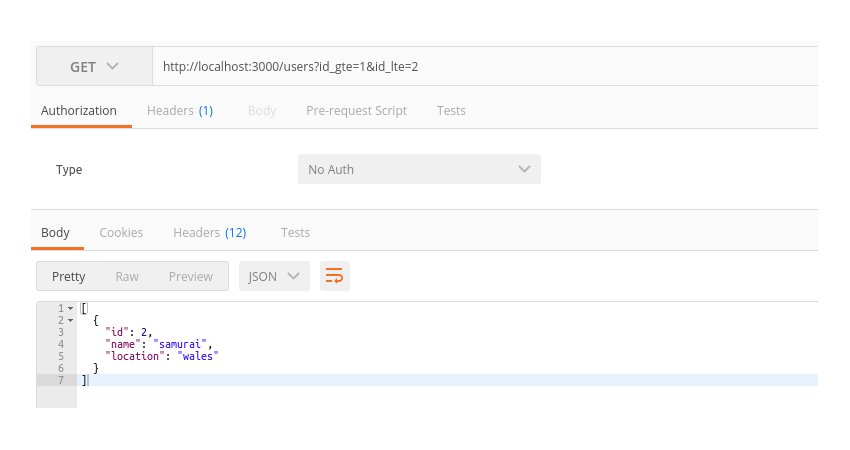Select the response Body tab

(x=56, y=233)
